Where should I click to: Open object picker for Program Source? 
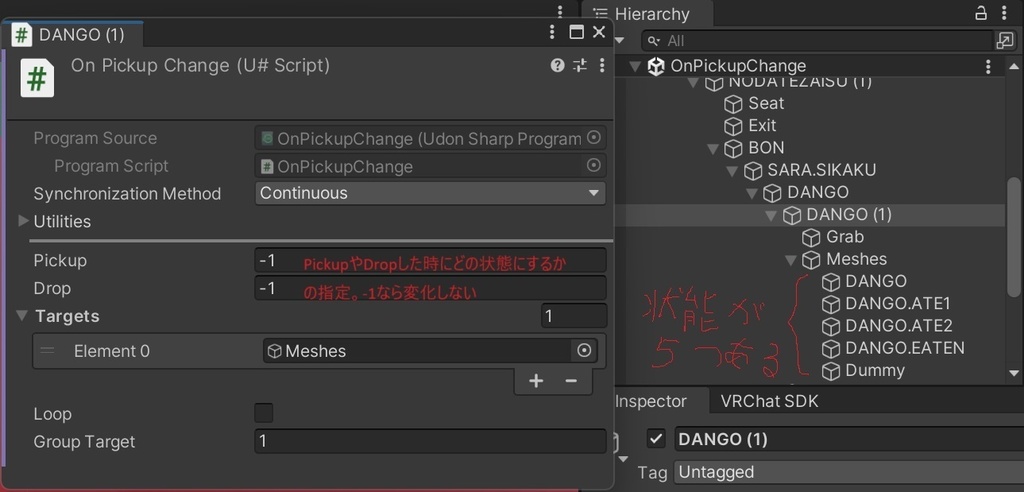click(x=594, y=138)
